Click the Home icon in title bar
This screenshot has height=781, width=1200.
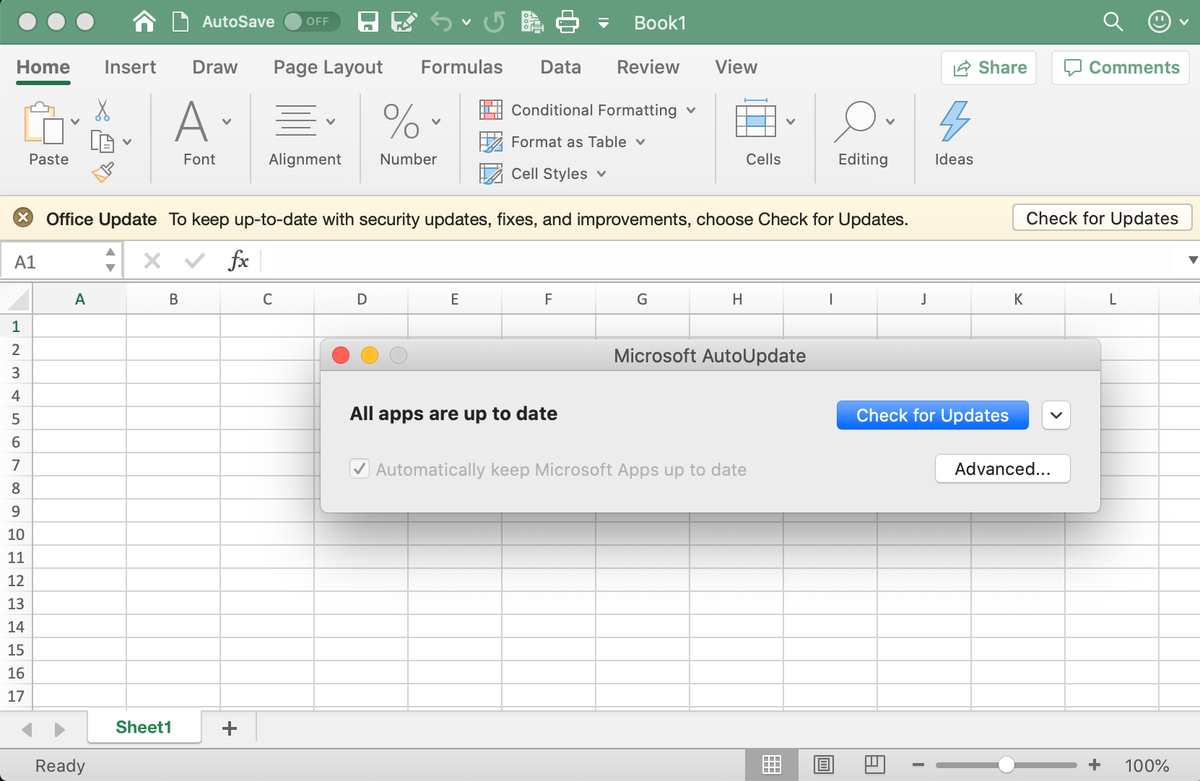[x=145, y=22]
